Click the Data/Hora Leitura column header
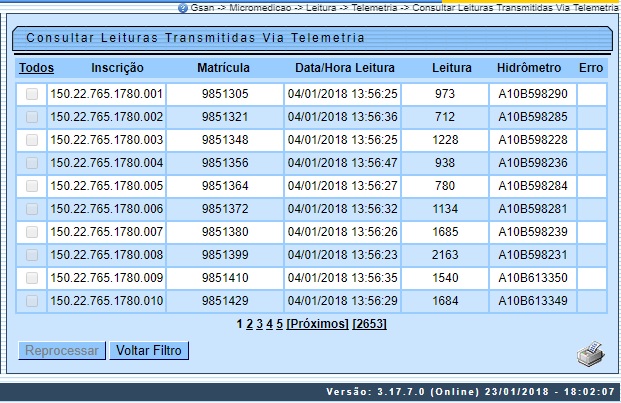This screenshot has height=403, width=621. tap(345, 68)
